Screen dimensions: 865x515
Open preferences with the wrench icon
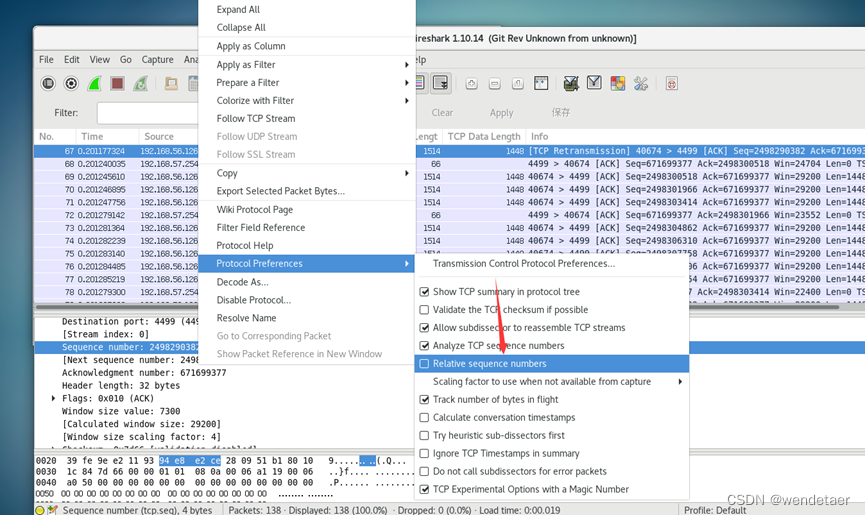pos(641,83)
